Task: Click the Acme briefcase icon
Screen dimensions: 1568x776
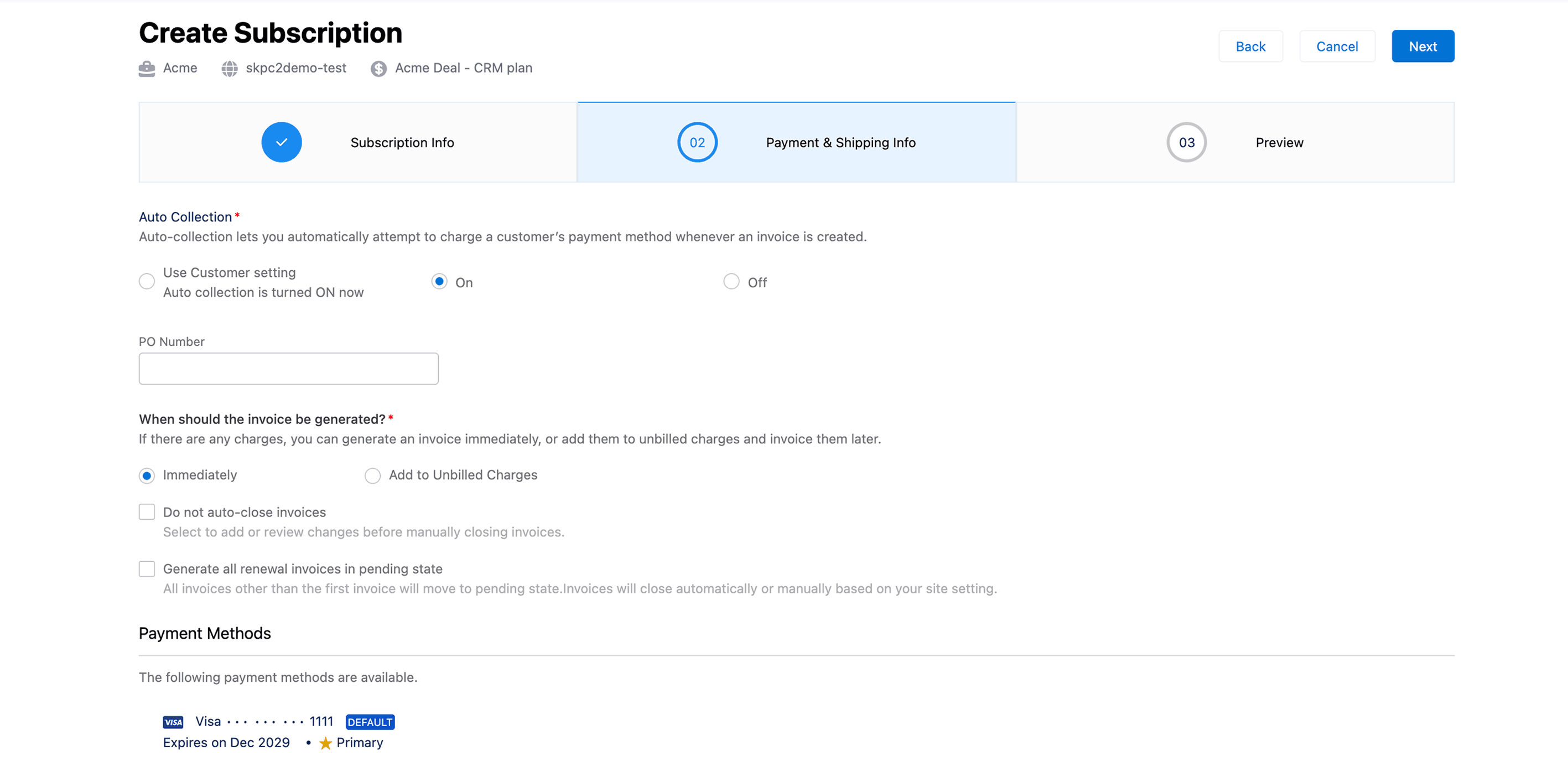Action: point(146,68)
